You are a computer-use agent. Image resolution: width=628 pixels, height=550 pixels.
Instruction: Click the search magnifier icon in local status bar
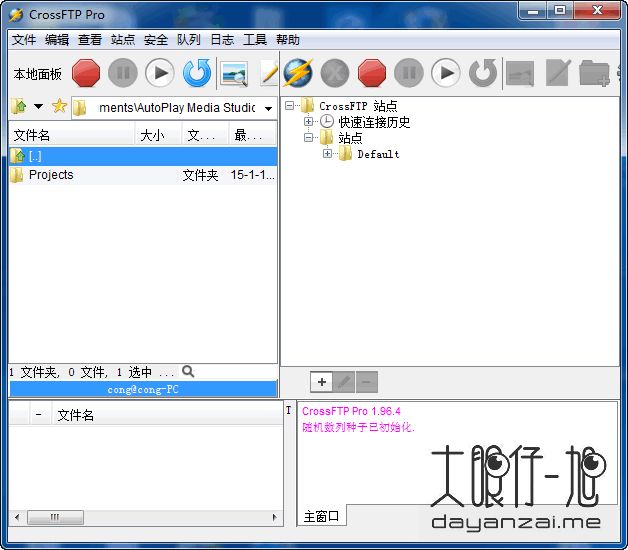188,372
